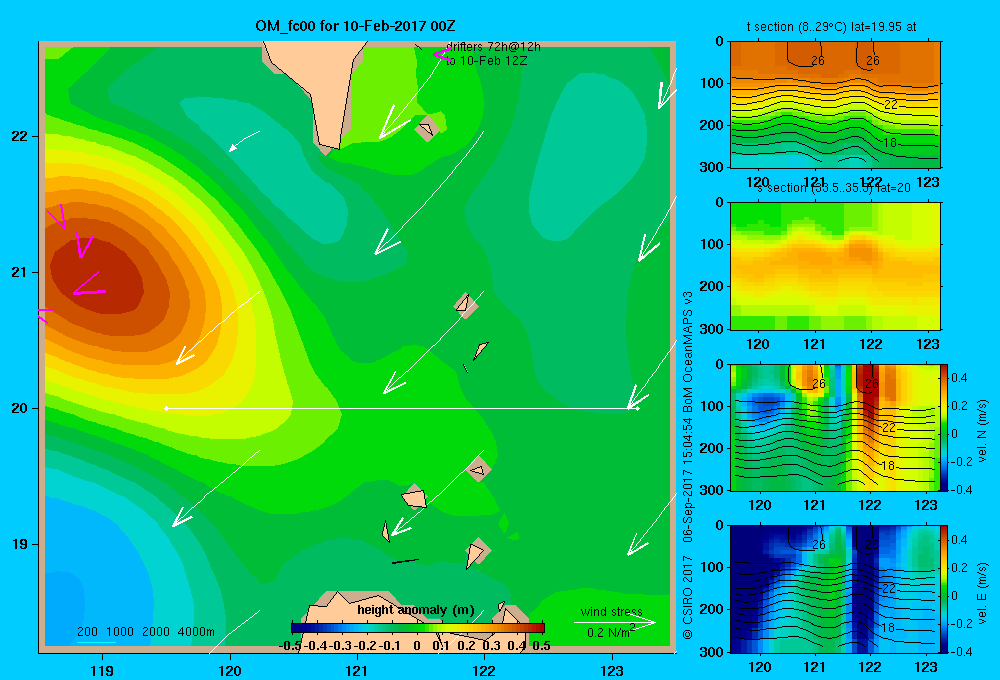Click the height anomaly colorbar
The width and height of the screenshot is (1000, 680).
(x=418, y=628)
